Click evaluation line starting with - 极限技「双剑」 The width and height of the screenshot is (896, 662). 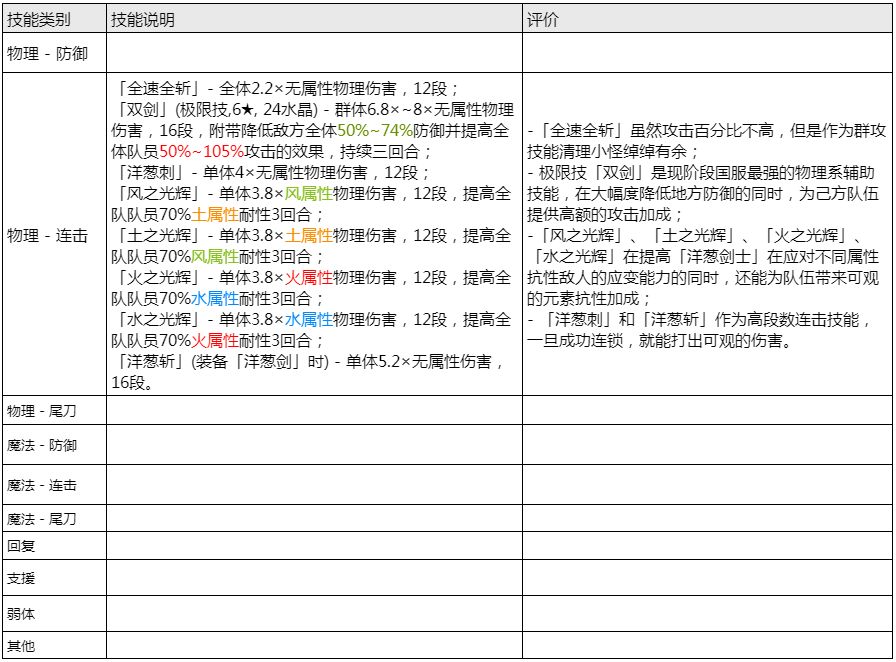click(701, 172)
